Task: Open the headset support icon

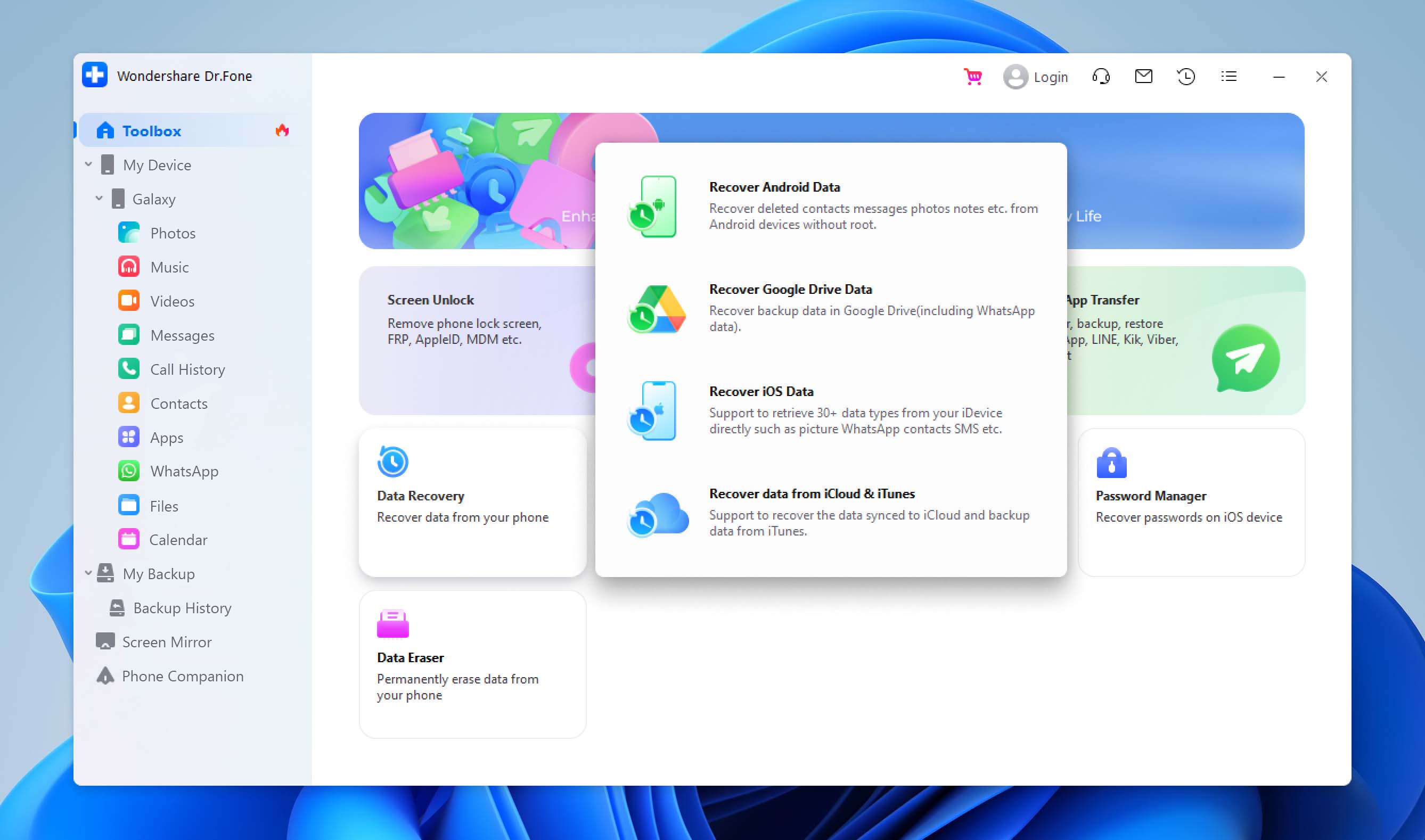Action: pos(1101,77)
